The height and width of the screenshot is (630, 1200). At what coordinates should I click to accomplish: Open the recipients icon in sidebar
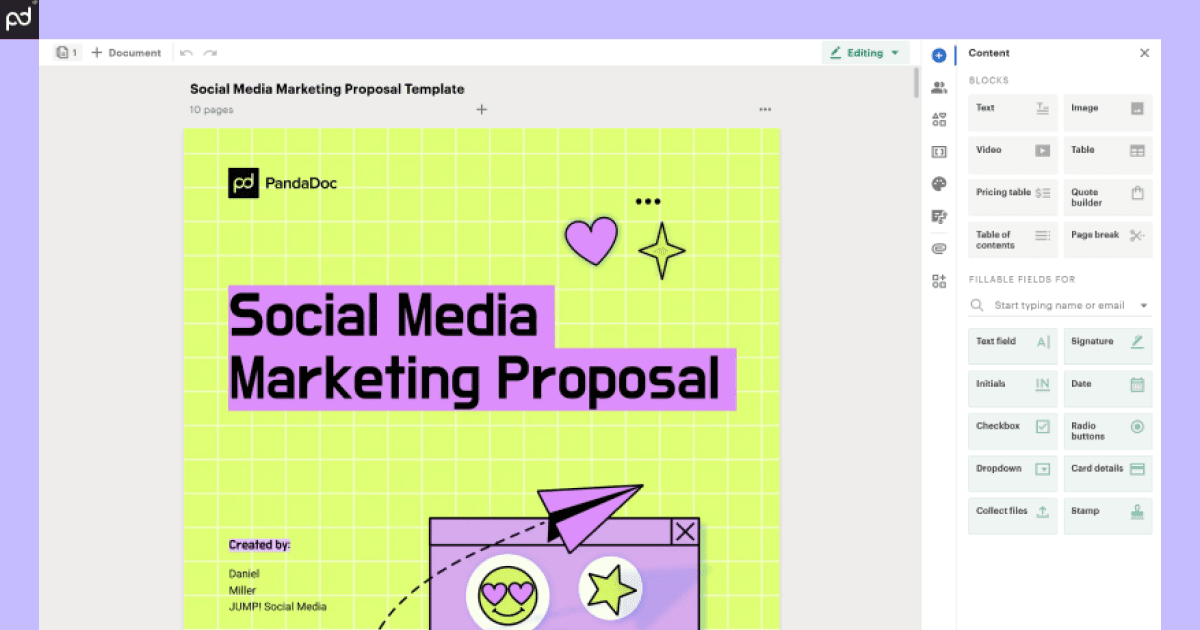click(x=938, y=87)
